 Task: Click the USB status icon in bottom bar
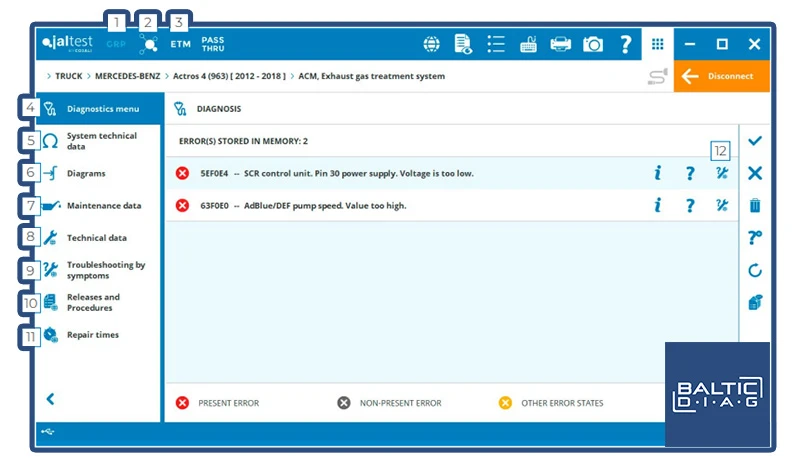[x=47, y=432]
